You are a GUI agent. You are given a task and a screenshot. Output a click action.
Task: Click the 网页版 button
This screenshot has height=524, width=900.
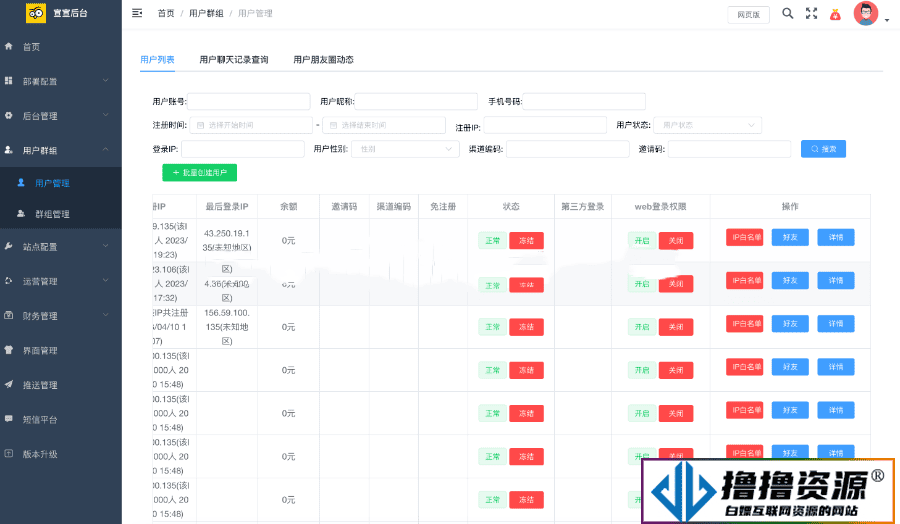(748, 14)
